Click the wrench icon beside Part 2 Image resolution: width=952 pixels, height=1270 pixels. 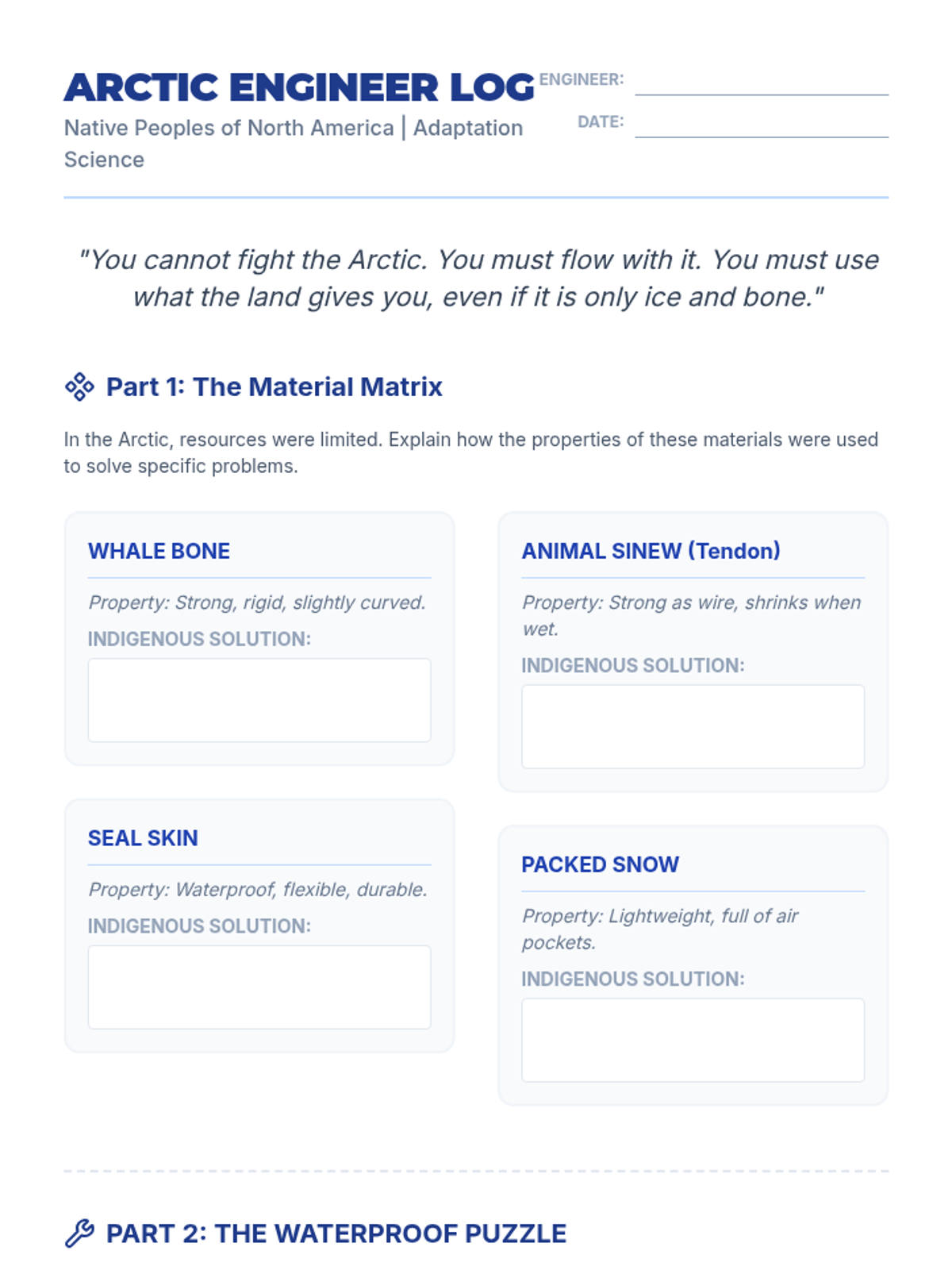coord(79,1233)
